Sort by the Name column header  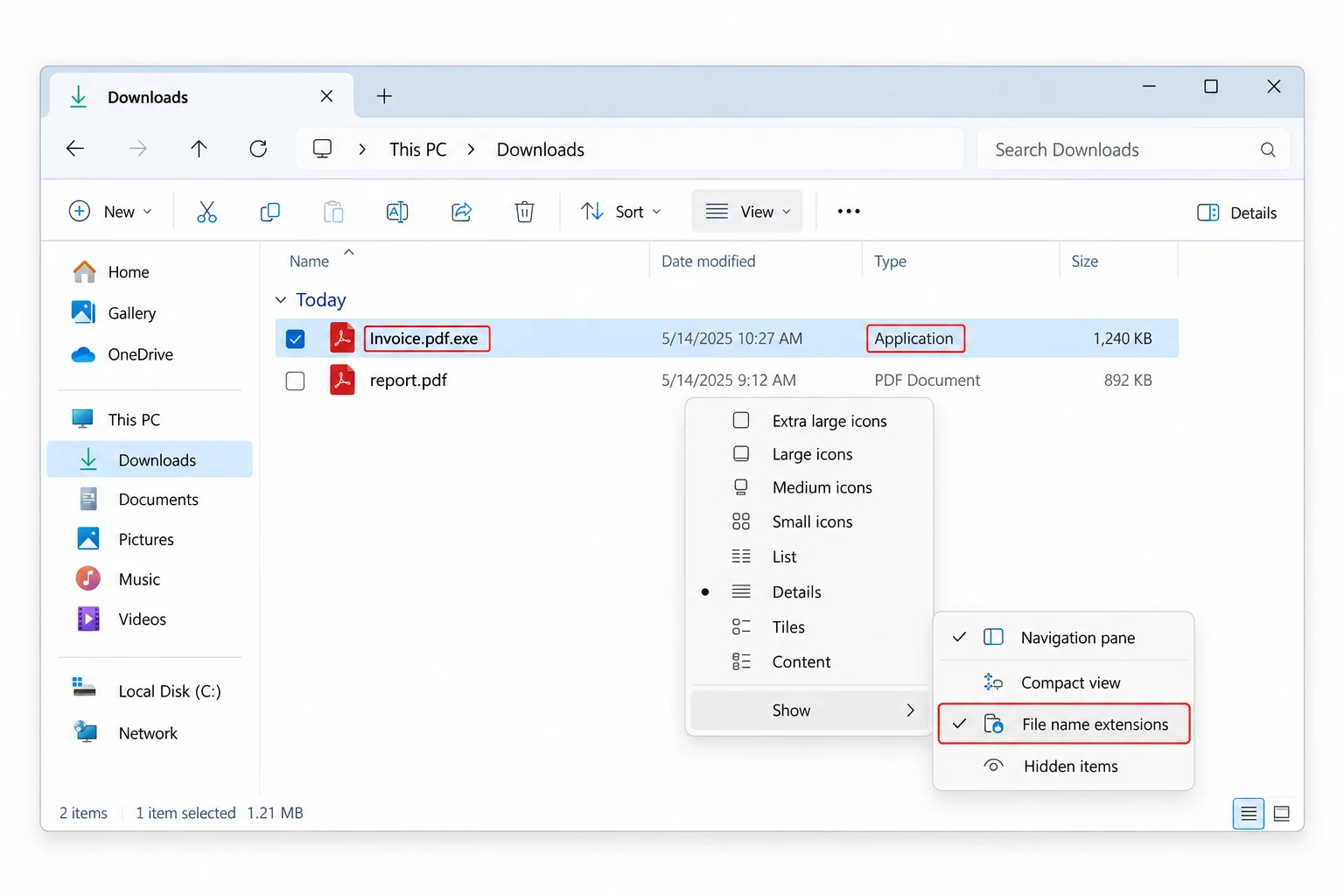coord(309,262)
